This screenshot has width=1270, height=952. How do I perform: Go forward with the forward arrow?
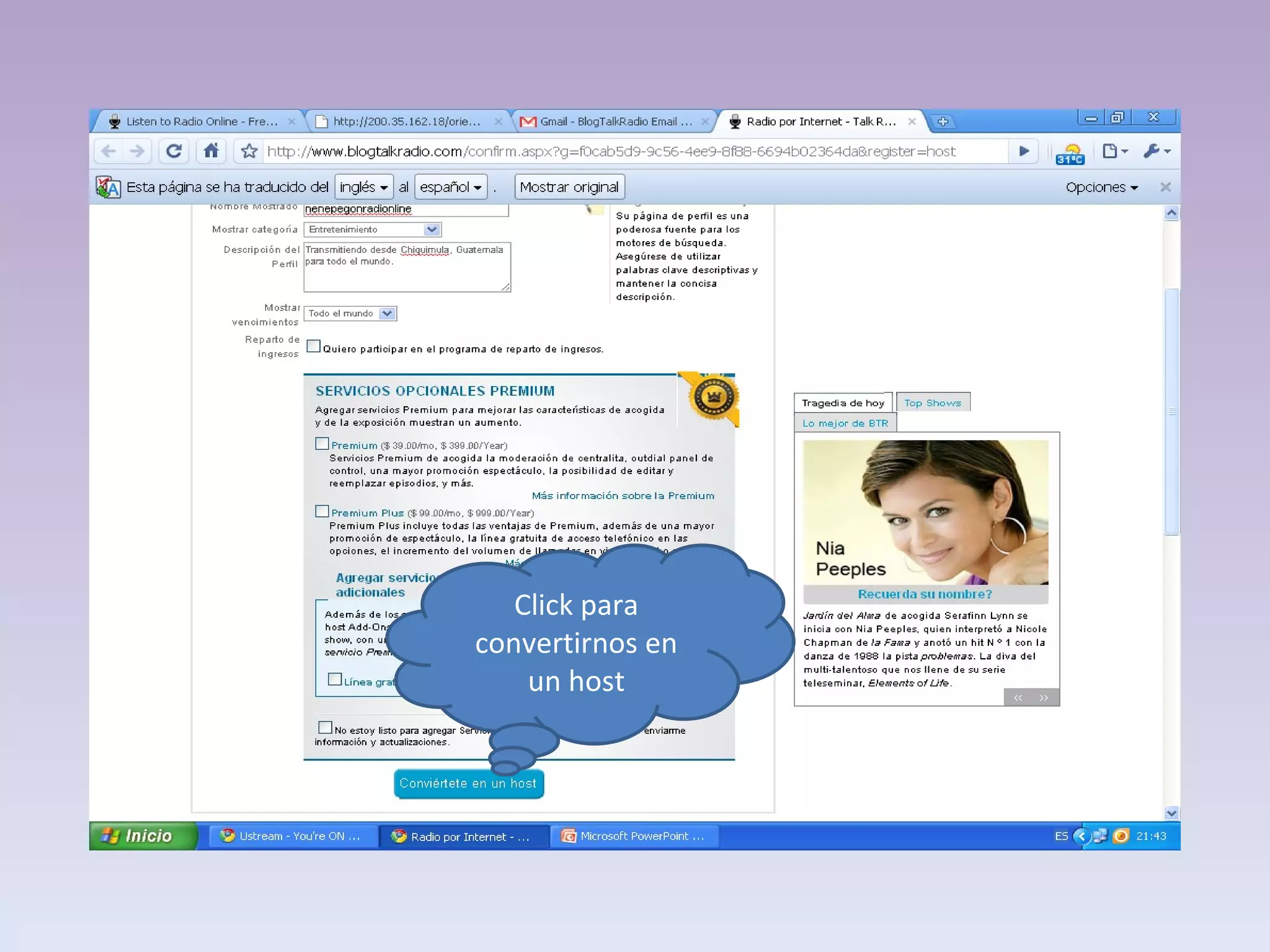coord(137,151)
